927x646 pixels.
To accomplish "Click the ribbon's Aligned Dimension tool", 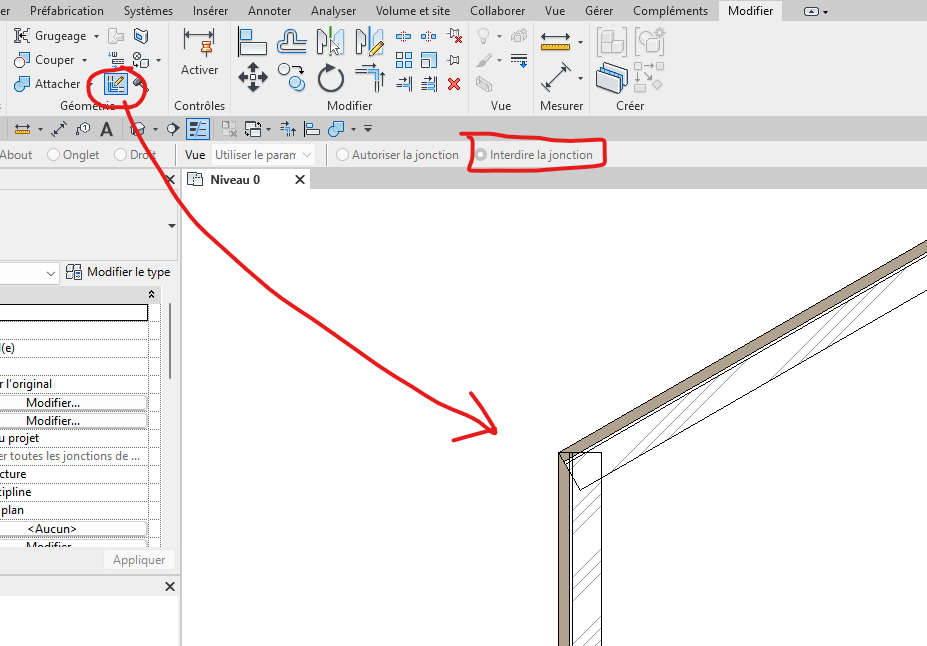I will coord(556,77).
